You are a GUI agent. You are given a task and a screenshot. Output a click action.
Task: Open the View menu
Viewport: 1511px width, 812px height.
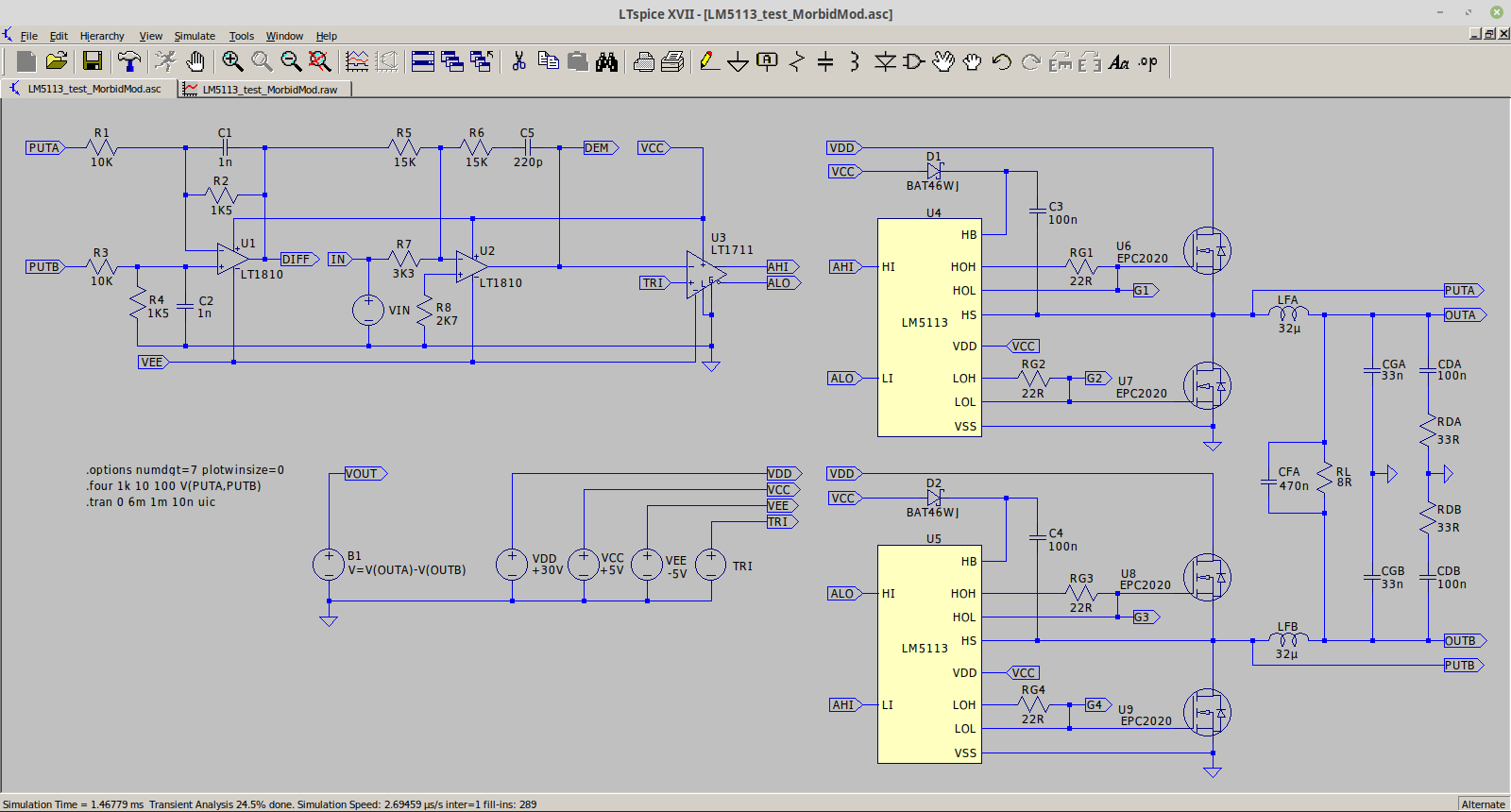click(151, 36)
